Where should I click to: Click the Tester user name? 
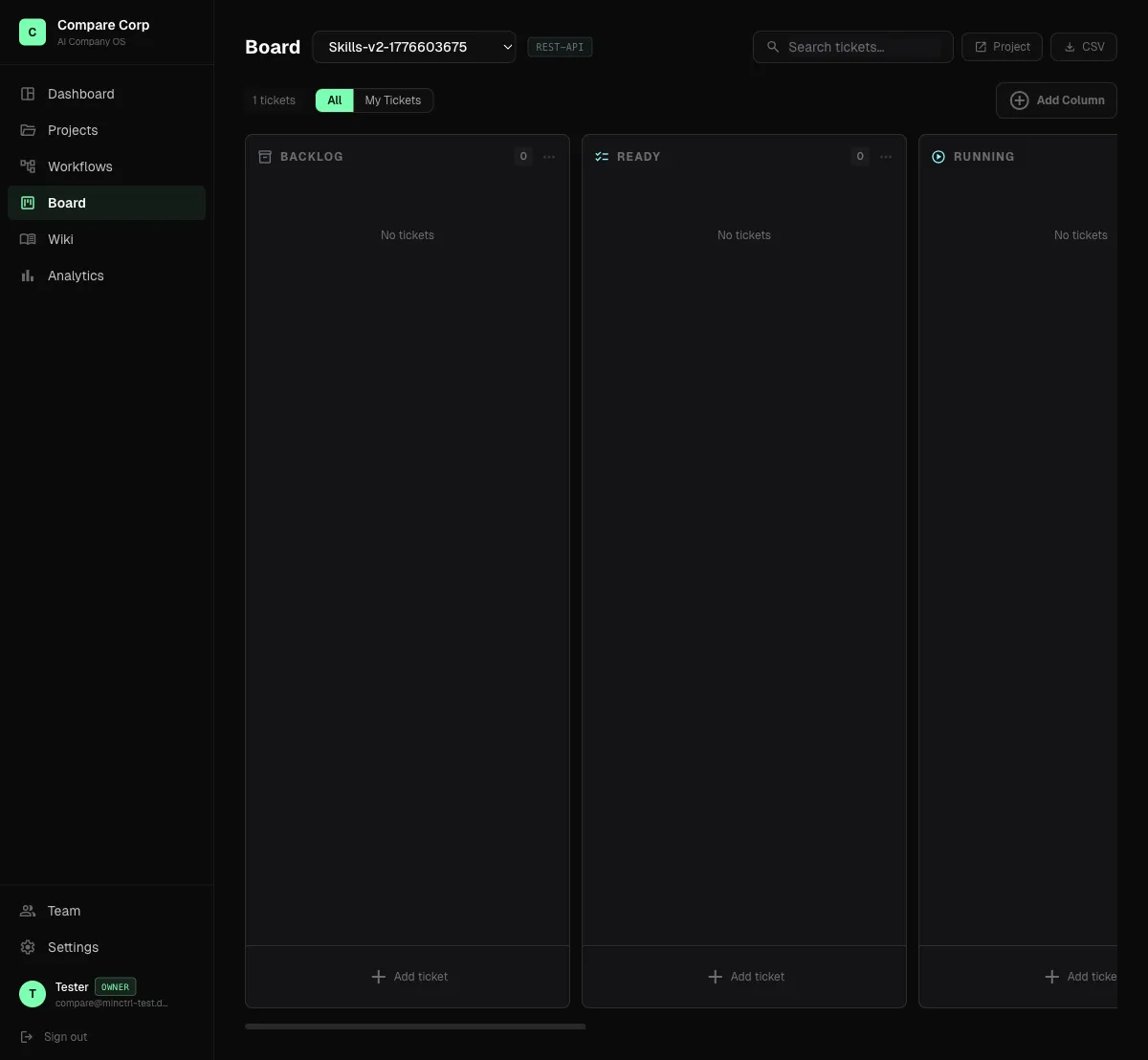(x=72, y=986)
